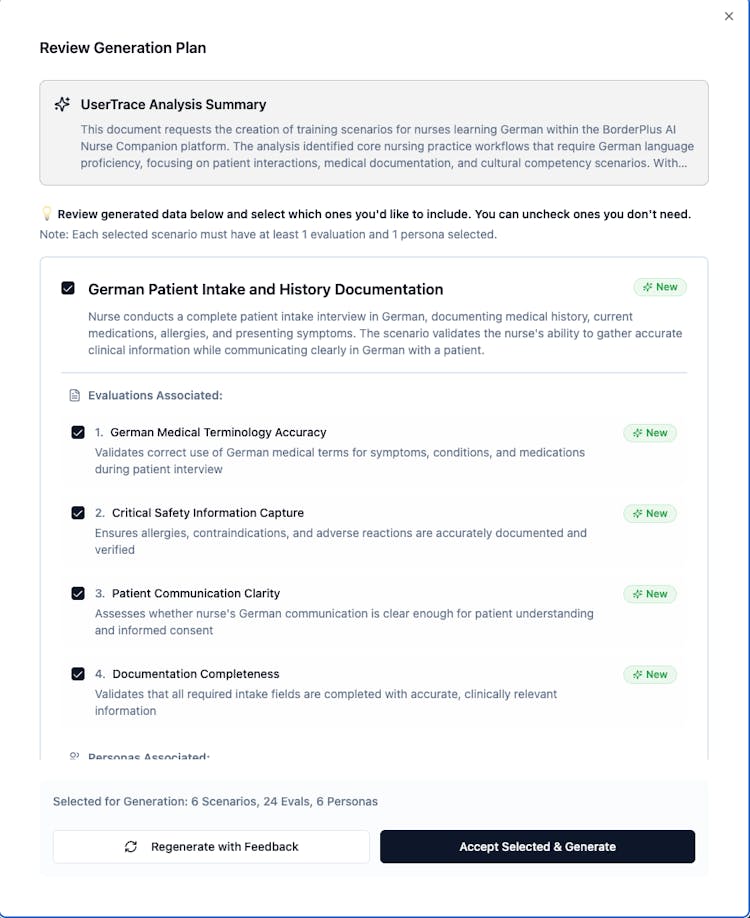This screenshot has height=918, width=750.
Task: Deselect Patient Communication Clarity evaluation
Action: (78, 593)
